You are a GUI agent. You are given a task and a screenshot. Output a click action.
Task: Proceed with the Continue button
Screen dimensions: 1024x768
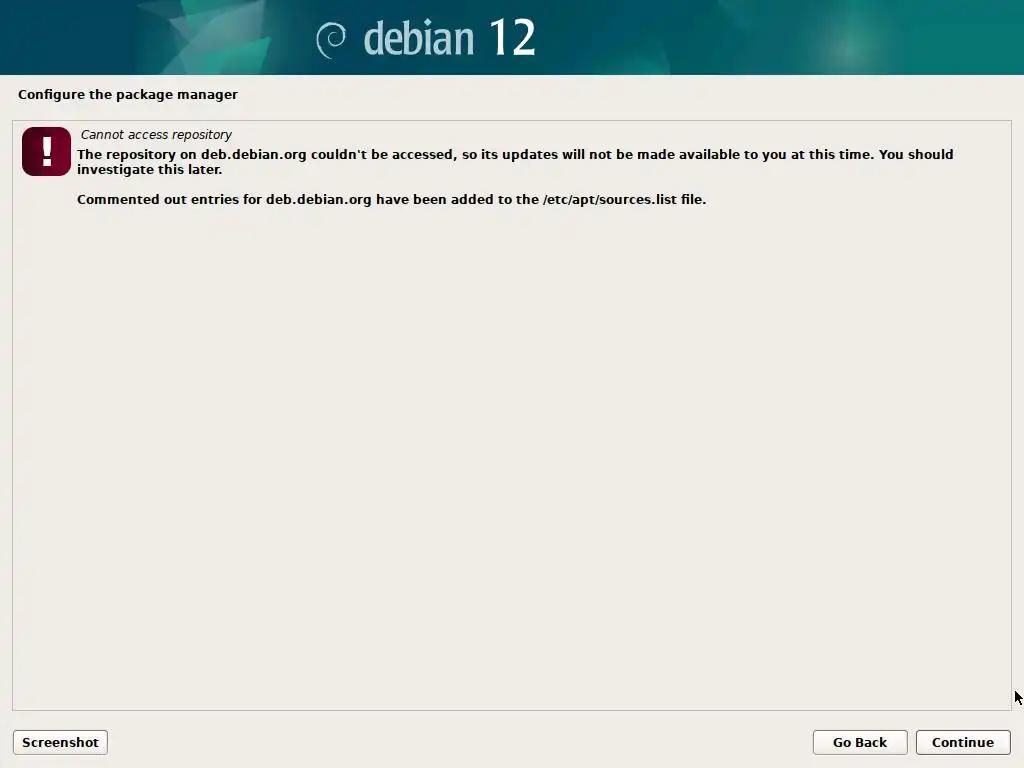pos(963,743)
